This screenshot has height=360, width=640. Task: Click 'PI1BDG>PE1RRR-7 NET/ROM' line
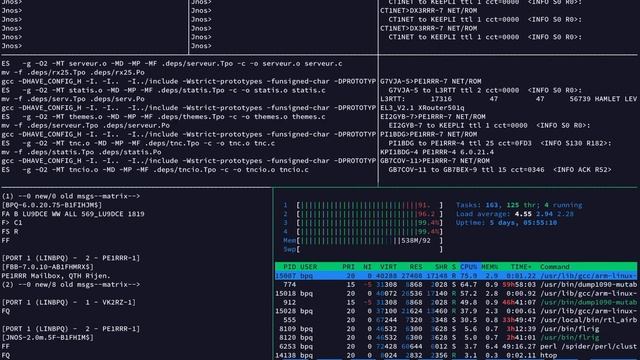coord(429,134)
